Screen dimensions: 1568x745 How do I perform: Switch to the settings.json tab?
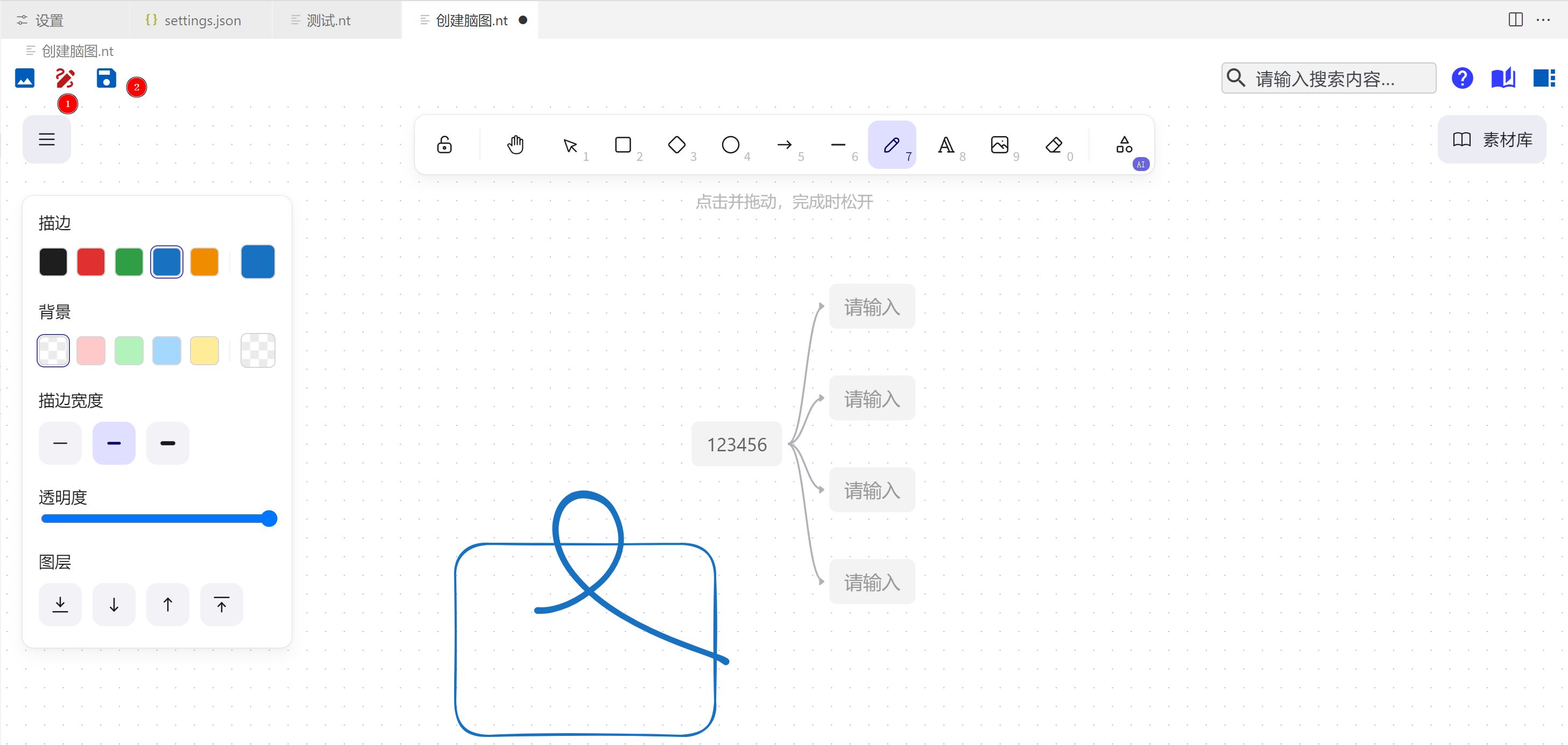[x=201, y=20]
